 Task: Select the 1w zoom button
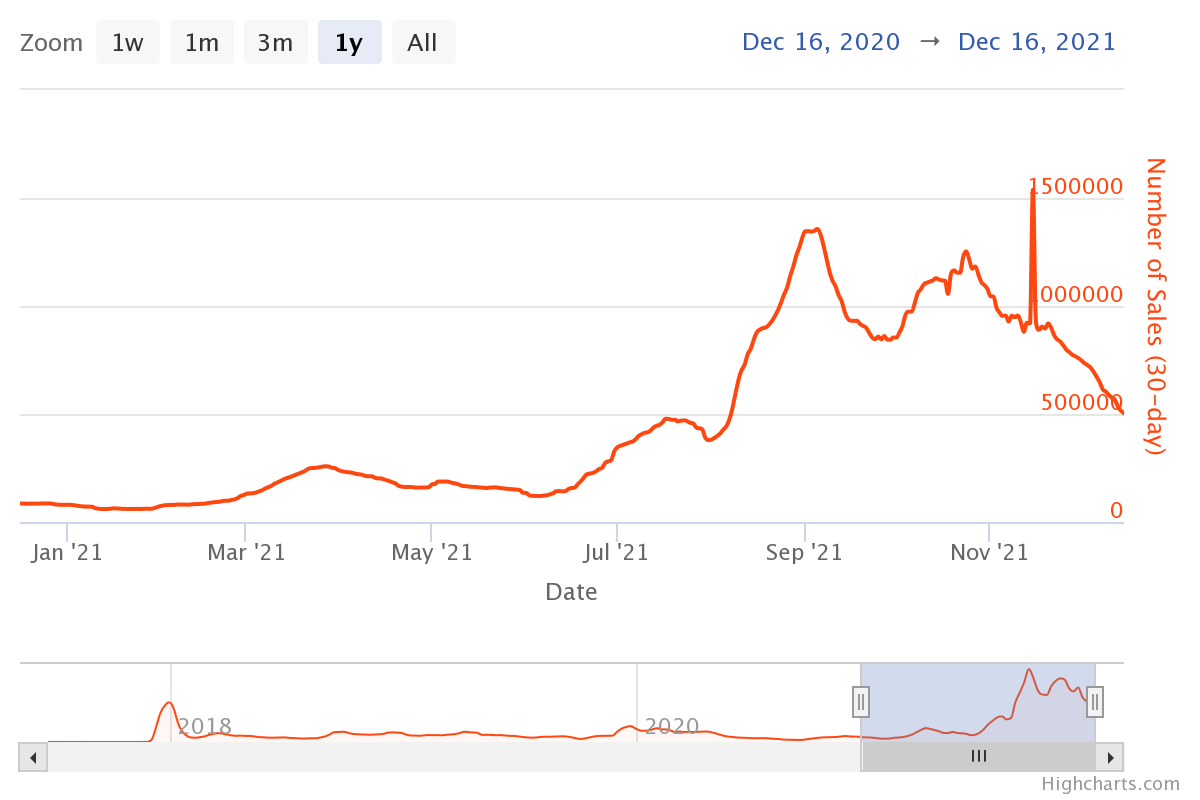[x=127, y=43]
